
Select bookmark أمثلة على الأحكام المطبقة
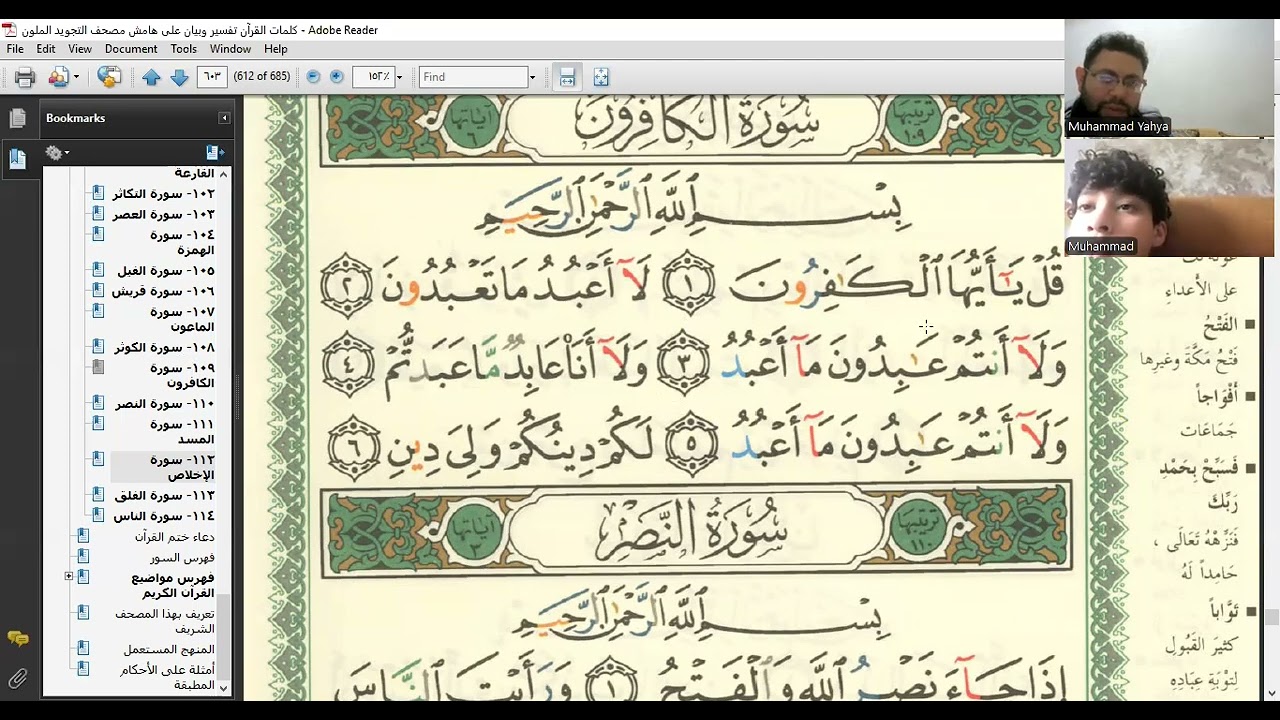click(x=167, y=677)
